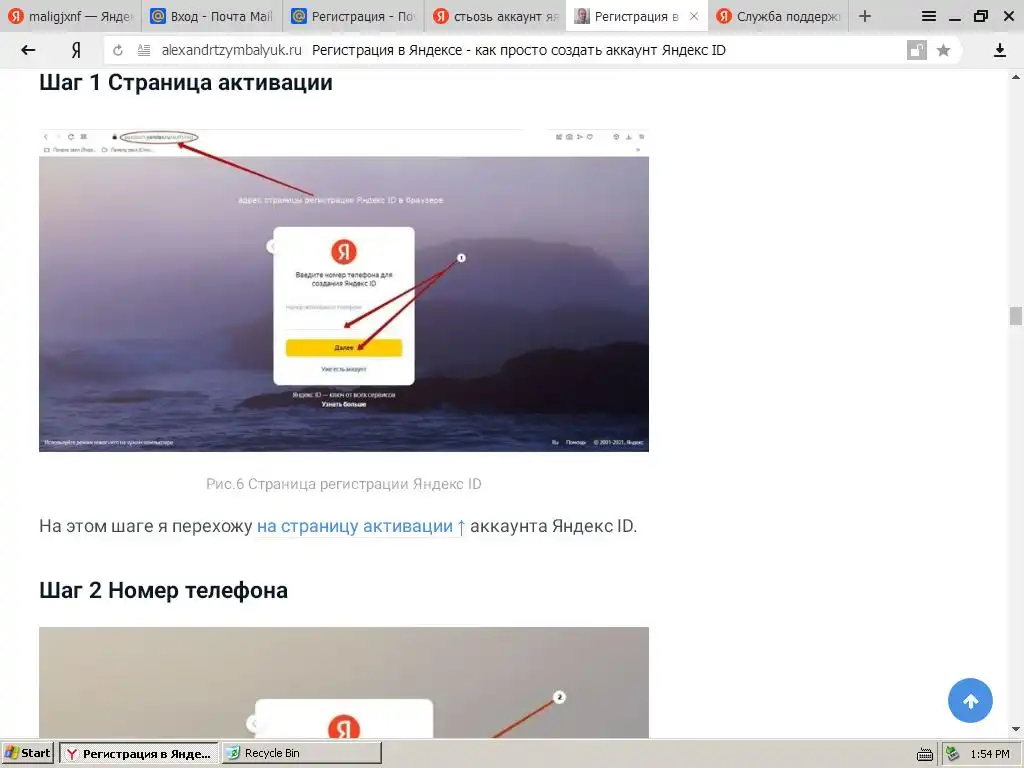Follow the link на страницу активации
This screenshot has width=1024, height=768.
(x=360, y=526)
